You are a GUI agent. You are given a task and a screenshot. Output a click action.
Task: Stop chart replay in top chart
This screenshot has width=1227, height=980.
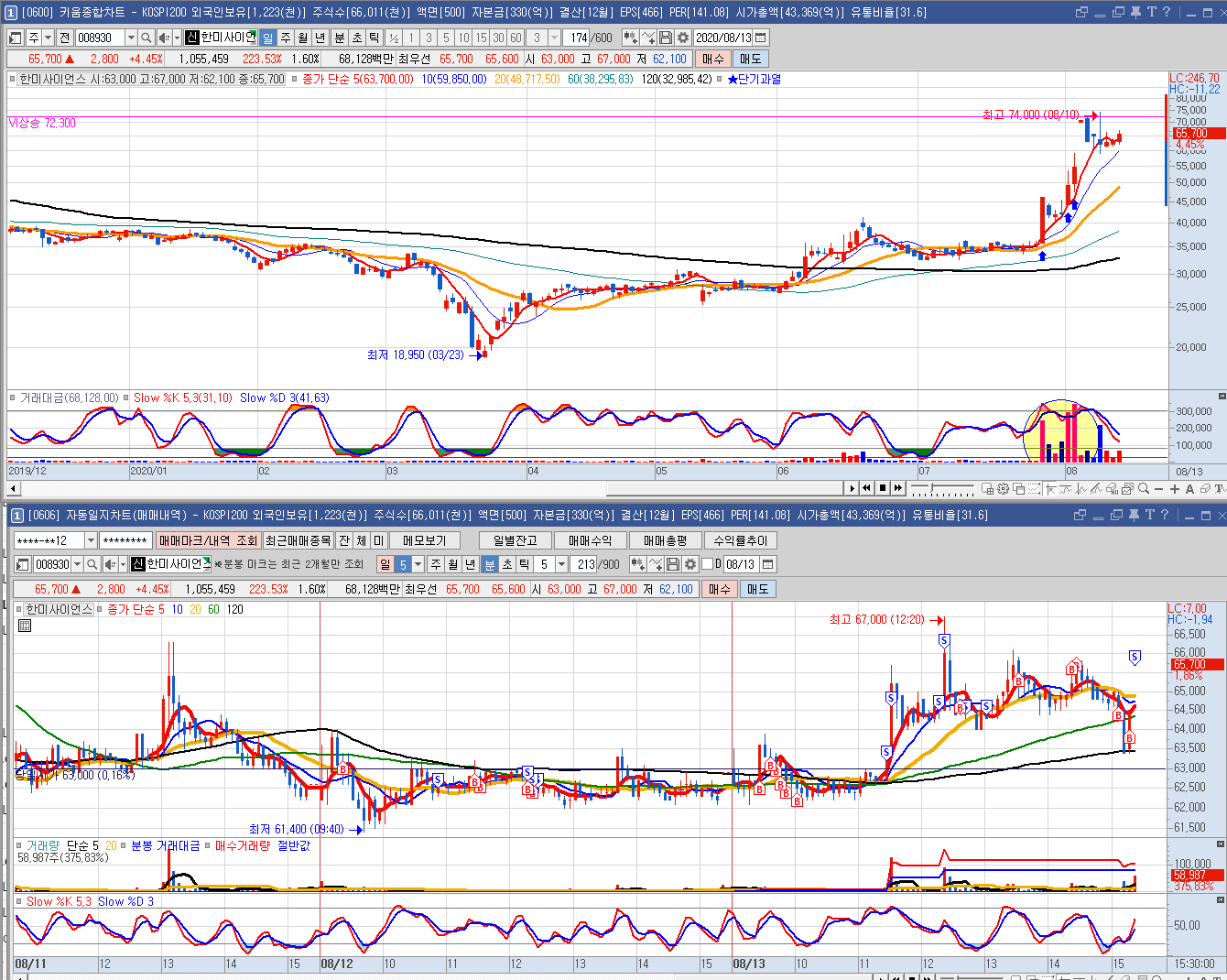883,488
